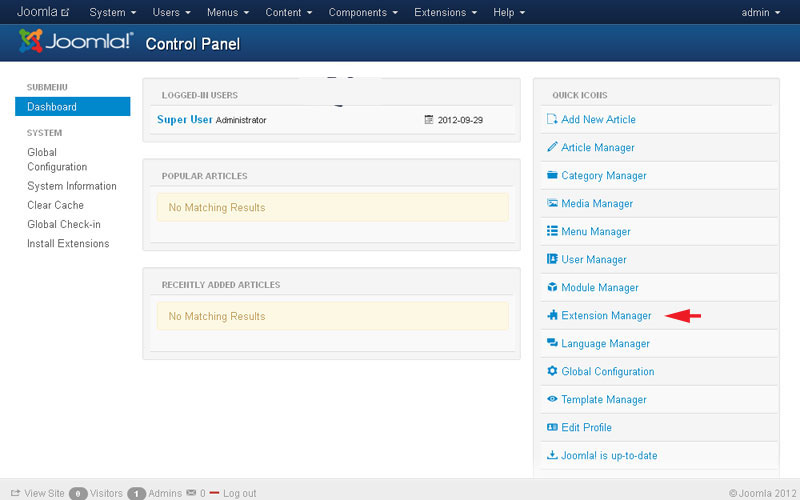Open the admin account dropdown
The width and height of the screenshot is (800, 500).
pyautogui.click(x=761, y=12)
